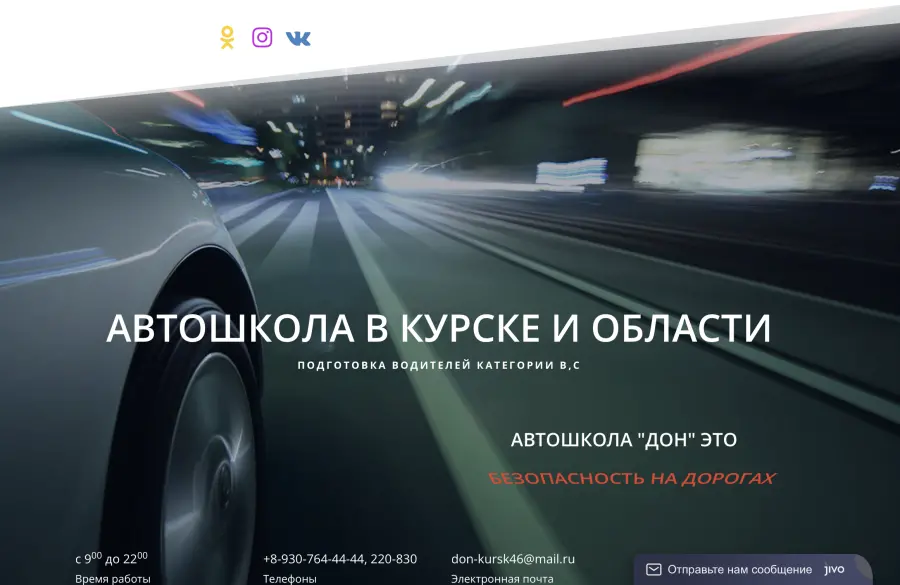Click the working hours 'с 9 до 22'

111,558
